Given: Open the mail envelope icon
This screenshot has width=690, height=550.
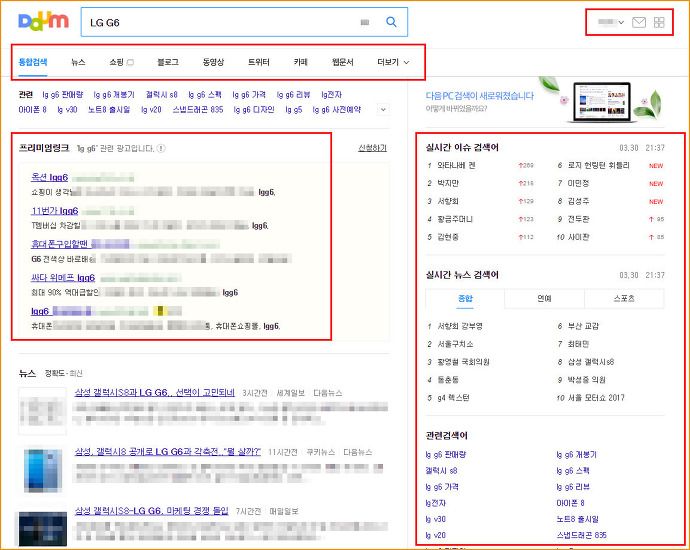Looking at the screenshot, I should pos(639,22).
